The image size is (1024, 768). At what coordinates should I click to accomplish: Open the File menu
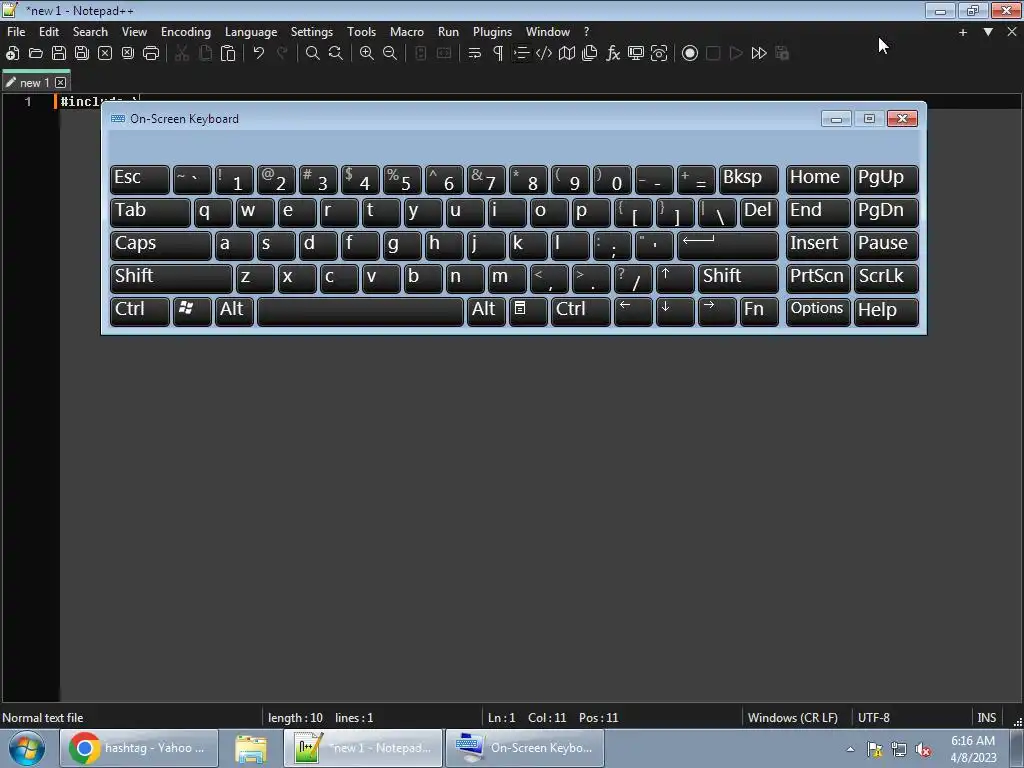[16, 31]
